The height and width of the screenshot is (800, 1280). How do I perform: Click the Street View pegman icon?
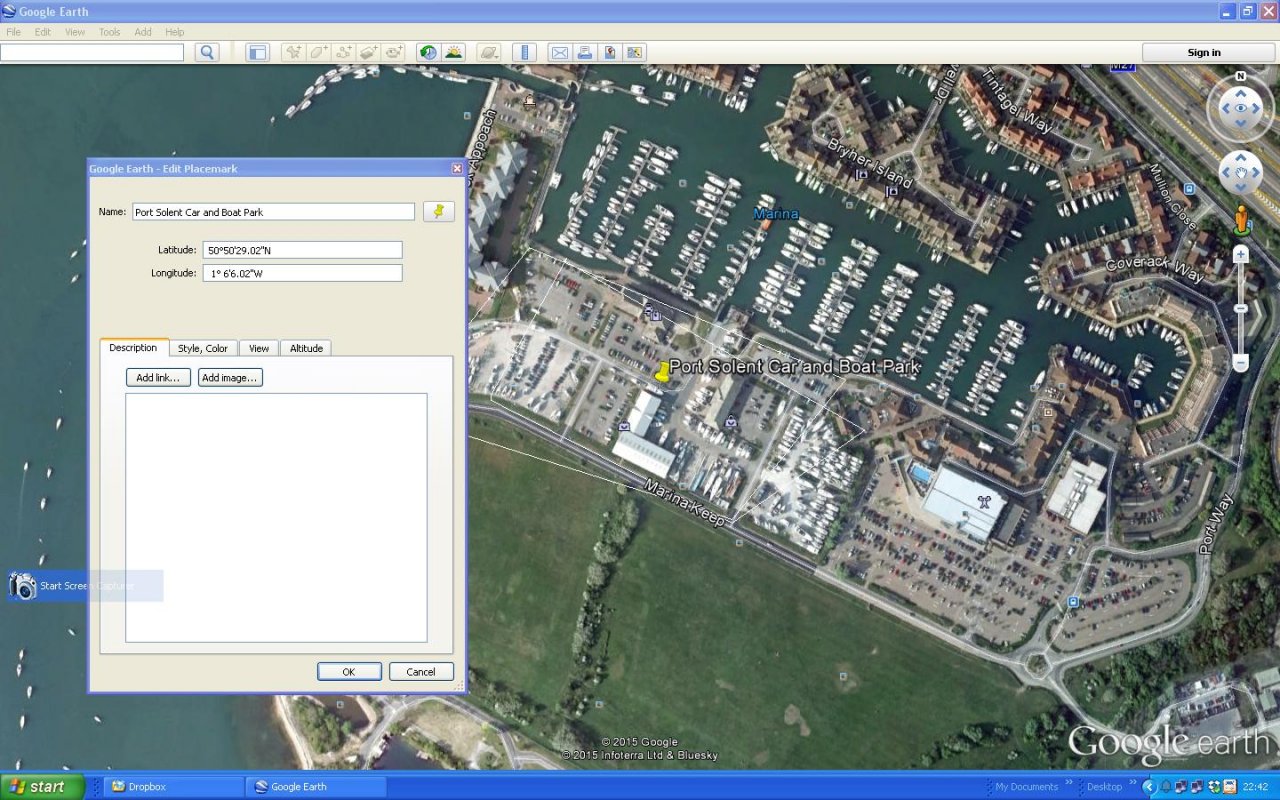point(1241,220)
